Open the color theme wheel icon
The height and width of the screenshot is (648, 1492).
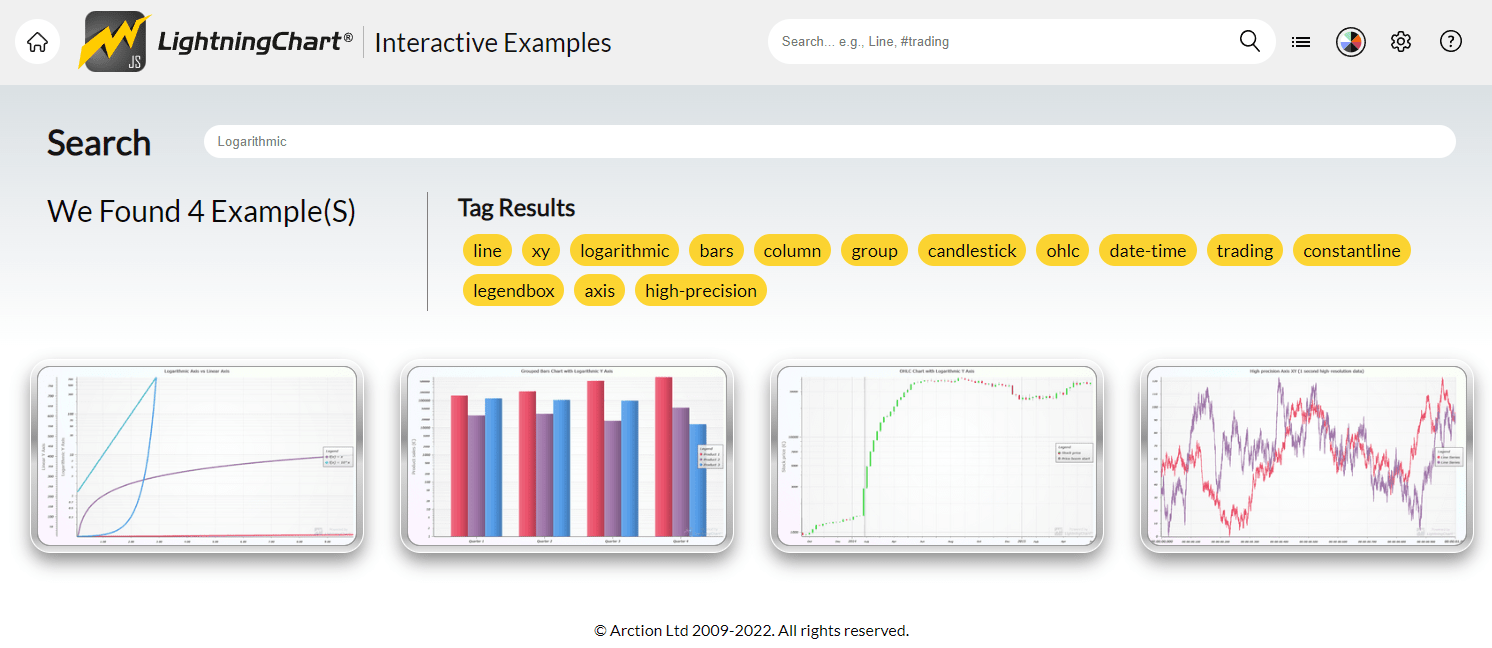(x=1350, y=41)
